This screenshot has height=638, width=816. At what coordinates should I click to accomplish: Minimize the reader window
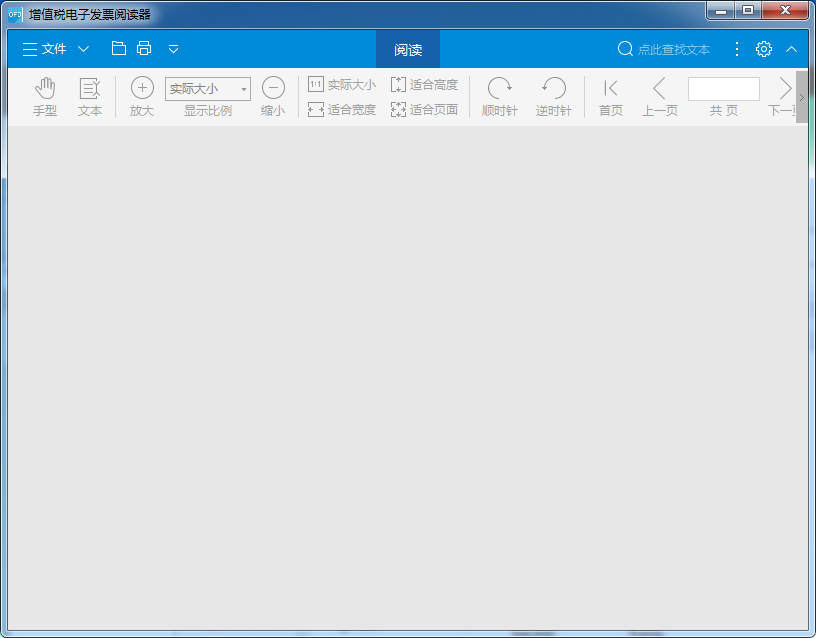click(720, 10)
